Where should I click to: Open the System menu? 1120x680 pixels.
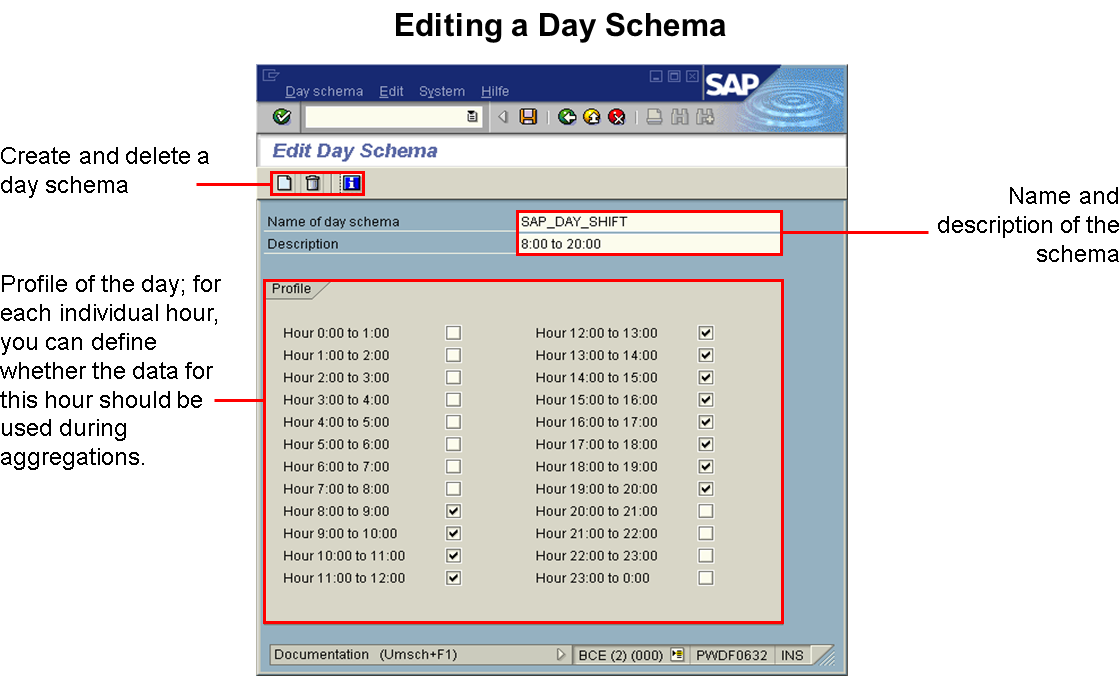click(x=441, y=91)
